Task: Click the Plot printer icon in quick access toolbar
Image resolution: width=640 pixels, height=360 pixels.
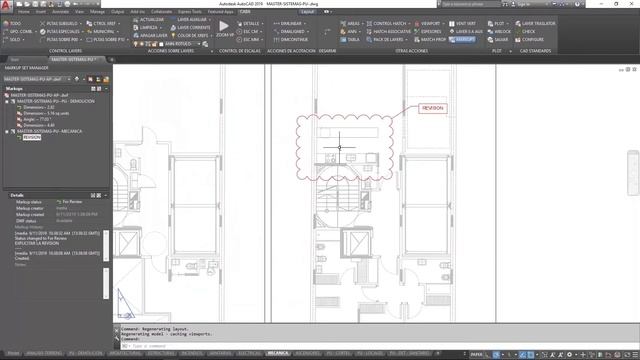Action: pyautogui.click(x=67, y=4)
